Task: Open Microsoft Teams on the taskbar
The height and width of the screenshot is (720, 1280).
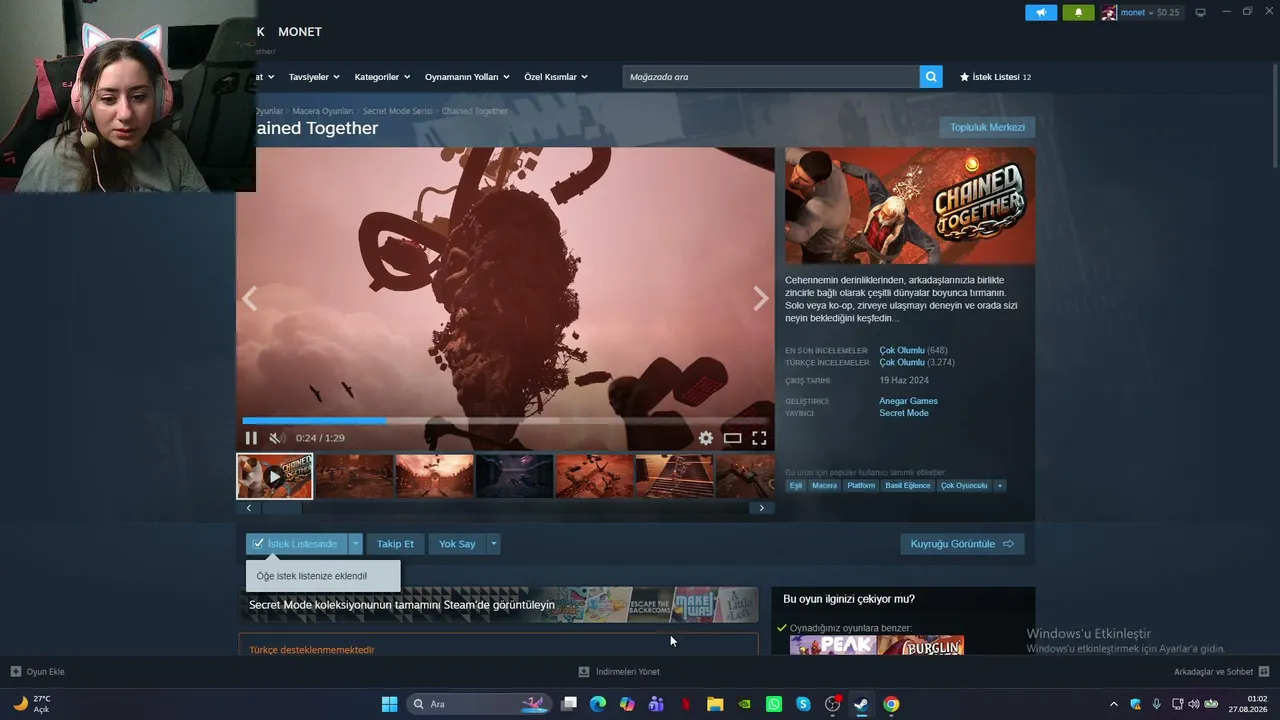Action: pyautogui.click(x=656, y=704)
